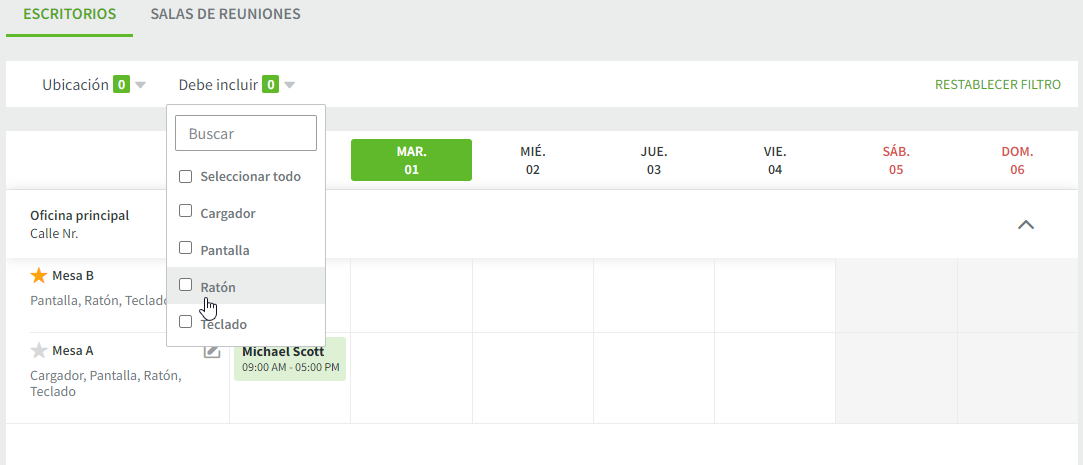The height and width of the screenshot is (465, 1083).
Task: Check the Seleccionar todo checkbox
Action: 185,176
